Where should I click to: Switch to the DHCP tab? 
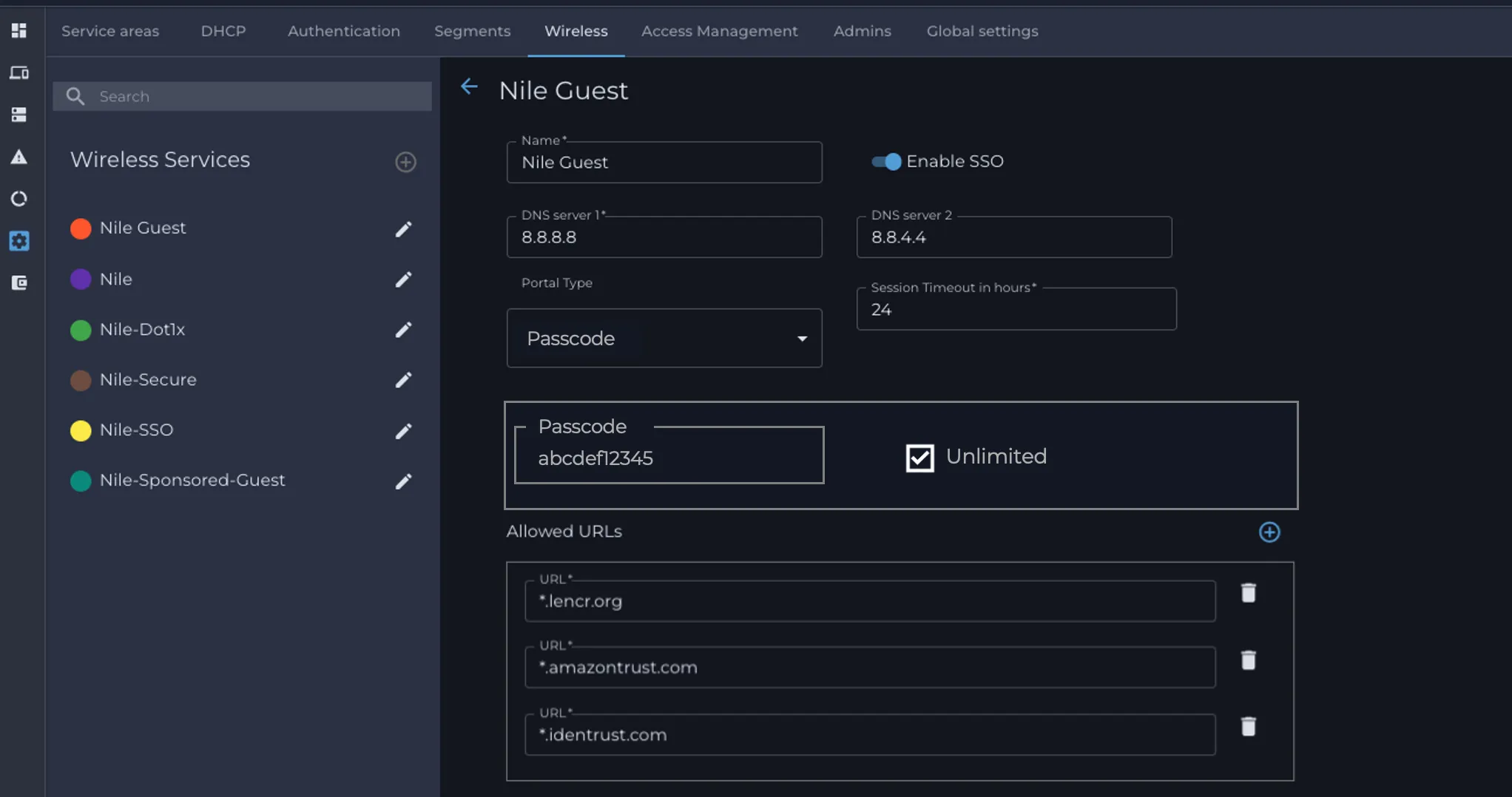pyautogui.click(x=223, y=31)
